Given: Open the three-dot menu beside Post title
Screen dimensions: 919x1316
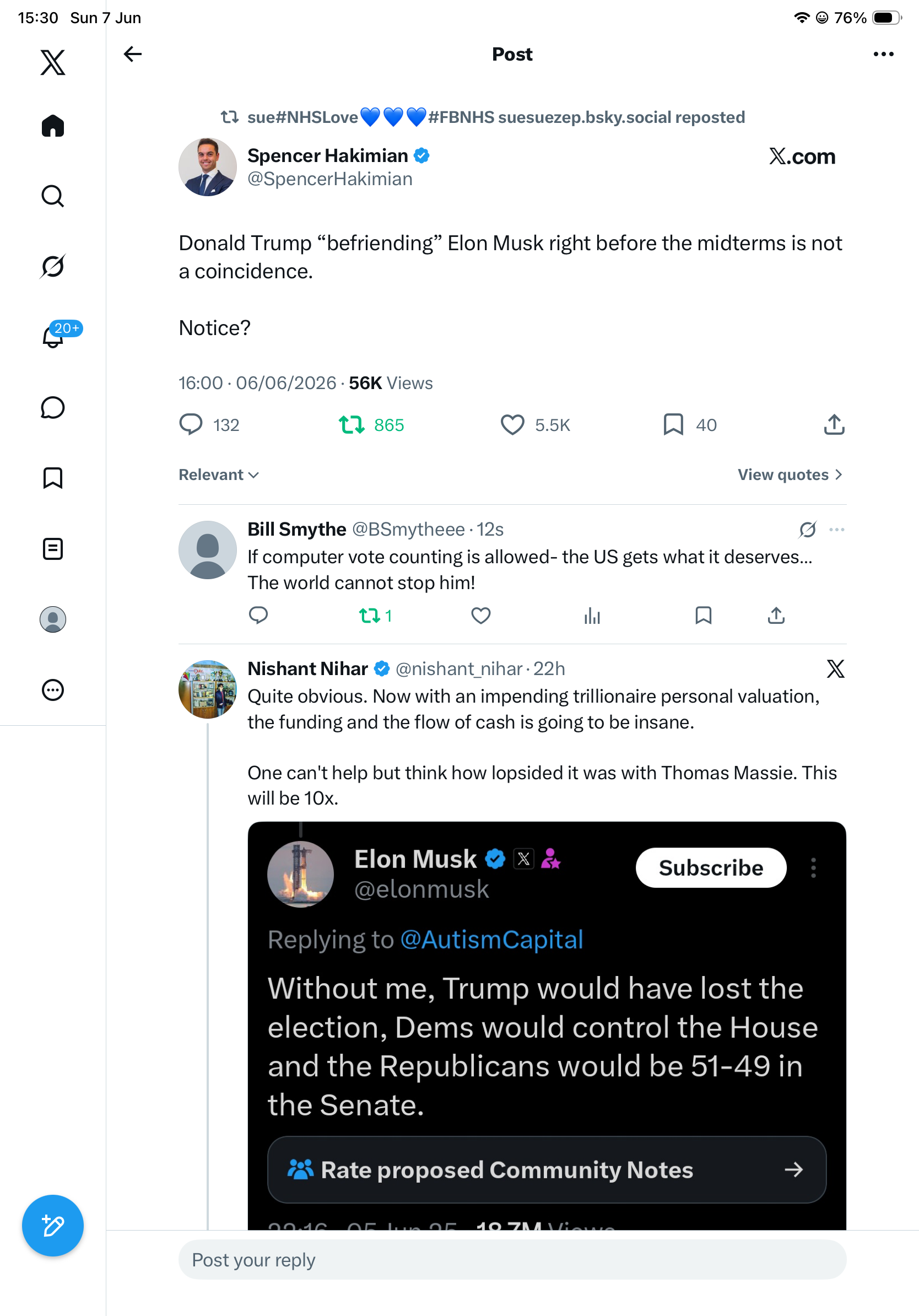Looking at the screenshot, I should [x=884, y=54].
